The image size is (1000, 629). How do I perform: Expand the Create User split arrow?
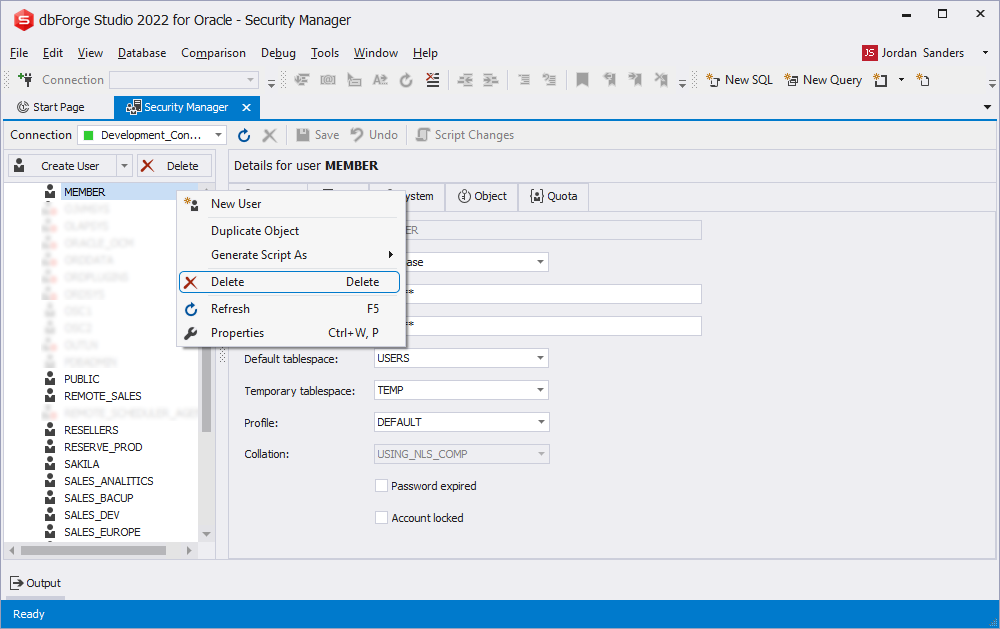tap(124, 166)
